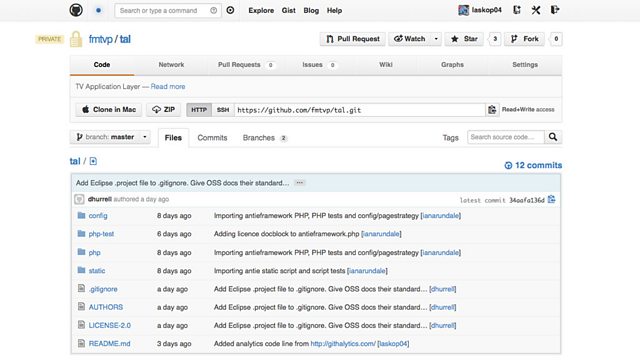Switch to the Code tab
640x360 pixels.
click(102, 64)
